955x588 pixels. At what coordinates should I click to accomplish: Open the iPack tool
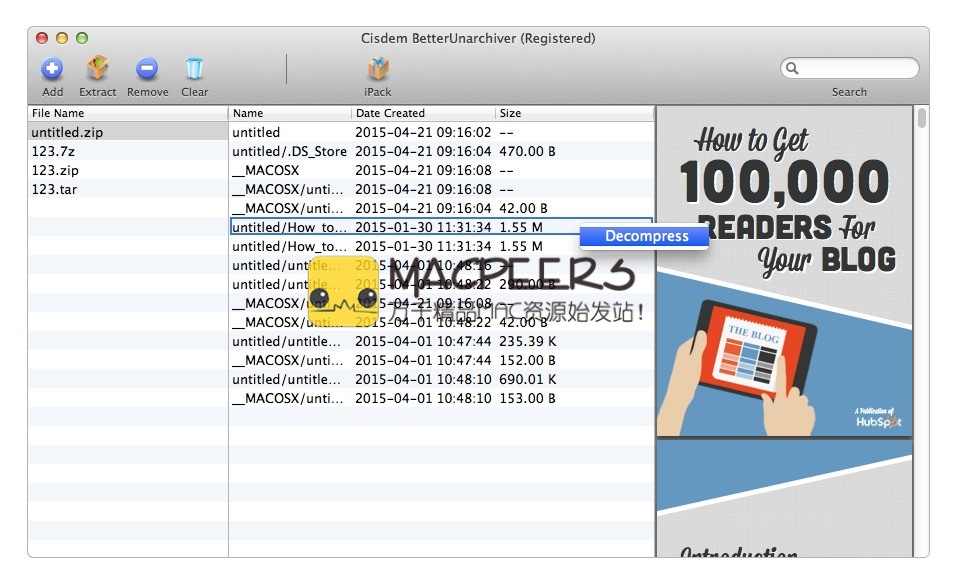click(x=377, y=69)
